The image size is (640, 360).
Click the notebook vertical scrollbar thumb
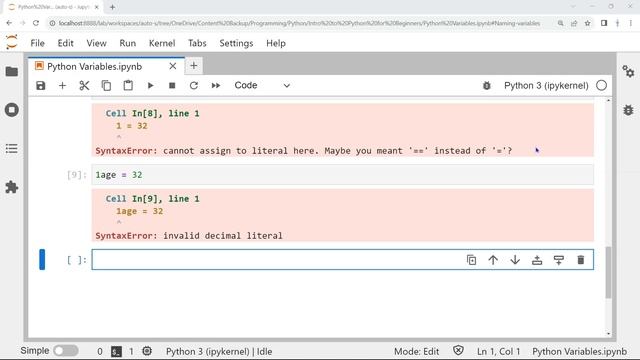[x=608, y=273]
